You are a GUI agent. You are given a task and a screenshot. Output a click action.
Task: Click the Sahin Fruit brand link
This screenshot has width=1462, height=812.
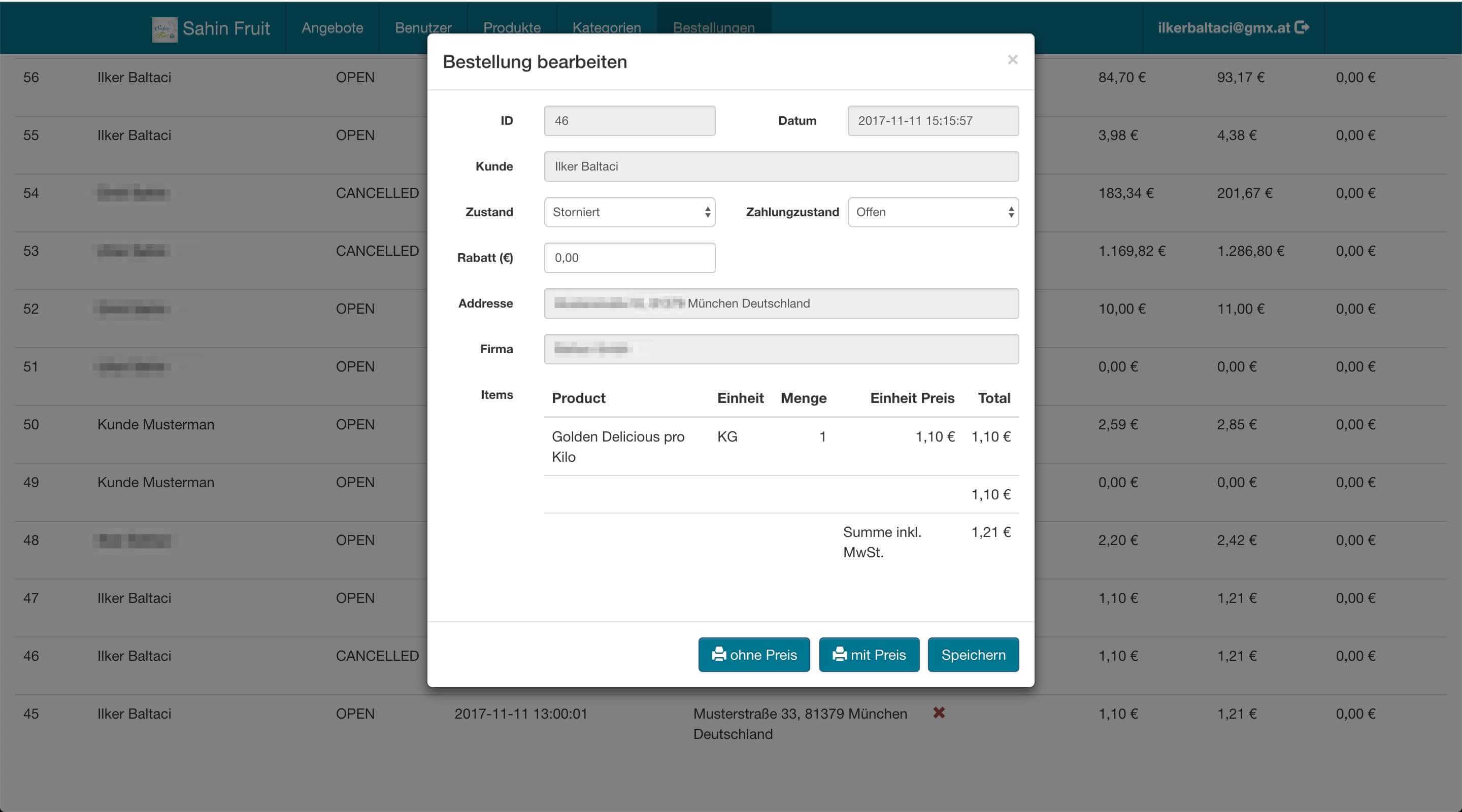click(226, 28)
